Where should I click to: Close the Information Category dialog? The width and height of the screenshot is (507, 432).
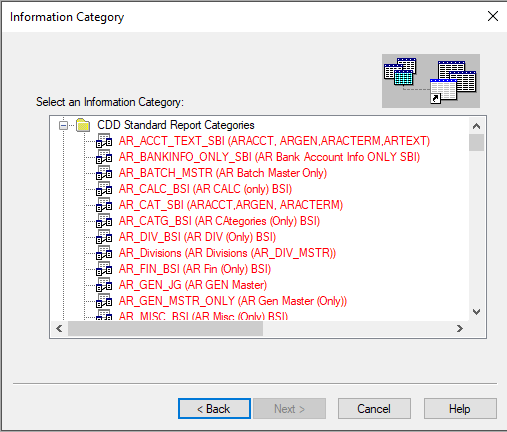[x=493, y=16]
